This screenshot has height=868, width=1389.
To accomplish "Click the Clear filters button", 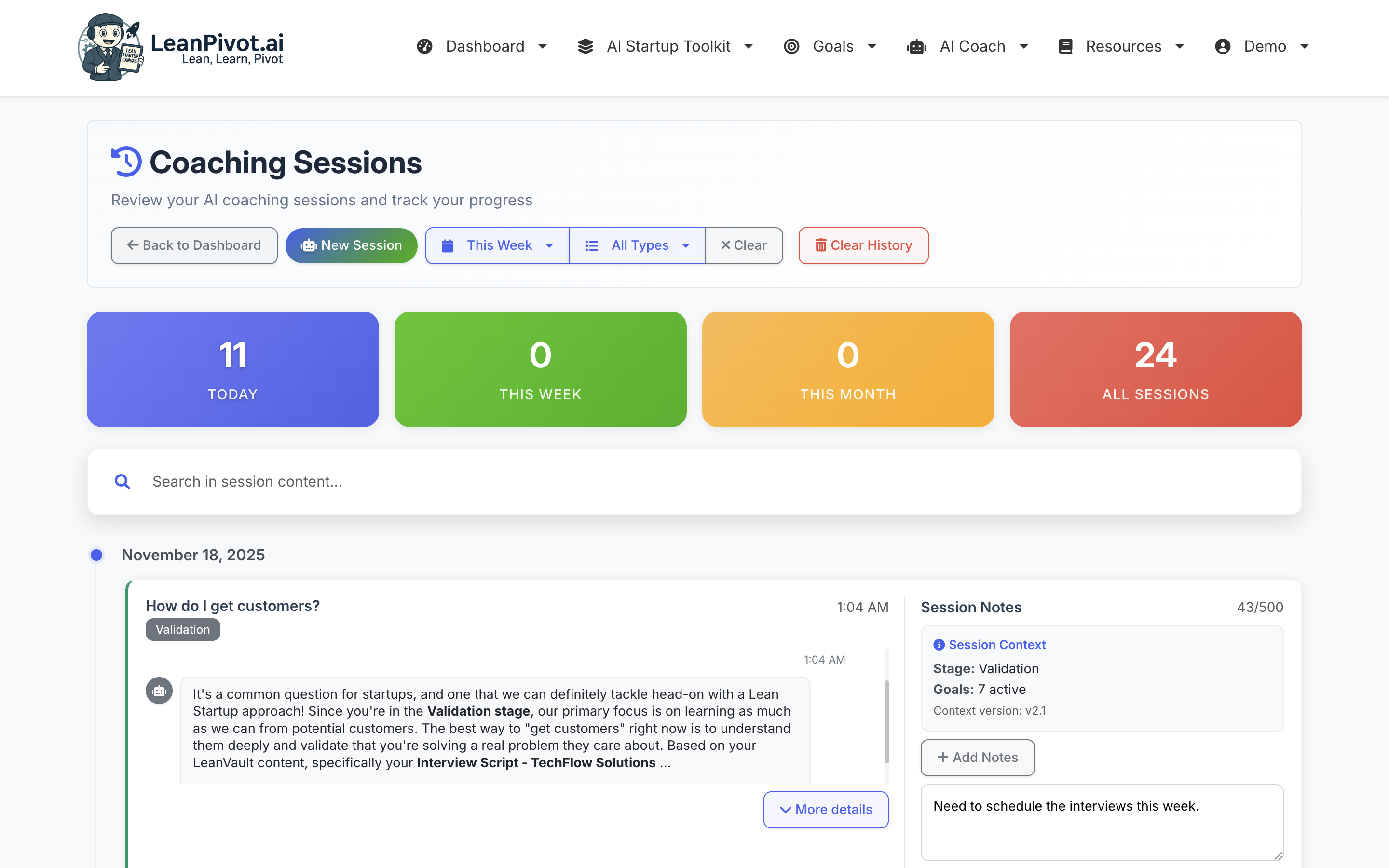I will point(744,246).
